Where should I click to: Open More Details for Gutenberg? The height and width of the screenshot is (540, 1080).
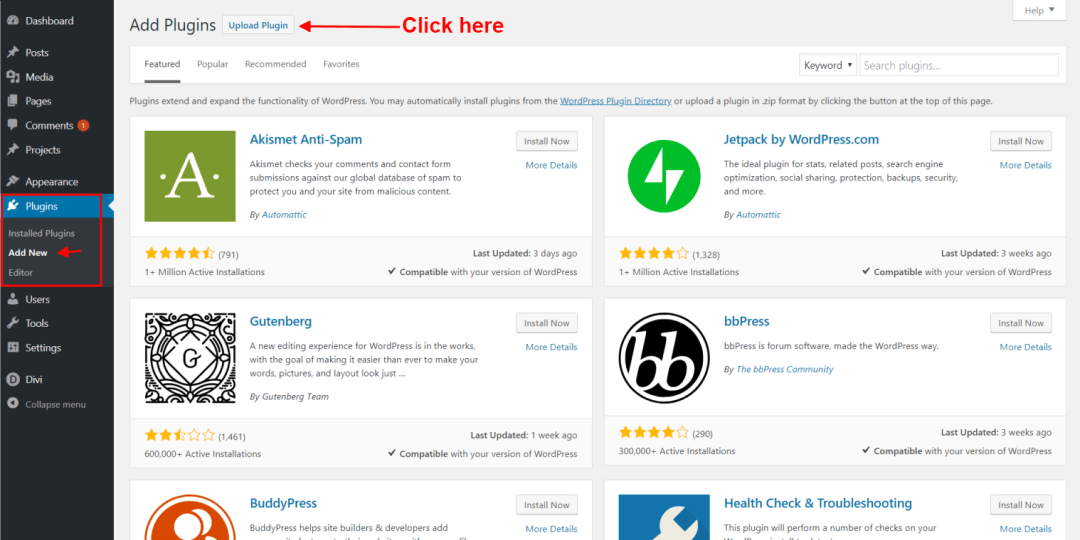click(551, 347)
